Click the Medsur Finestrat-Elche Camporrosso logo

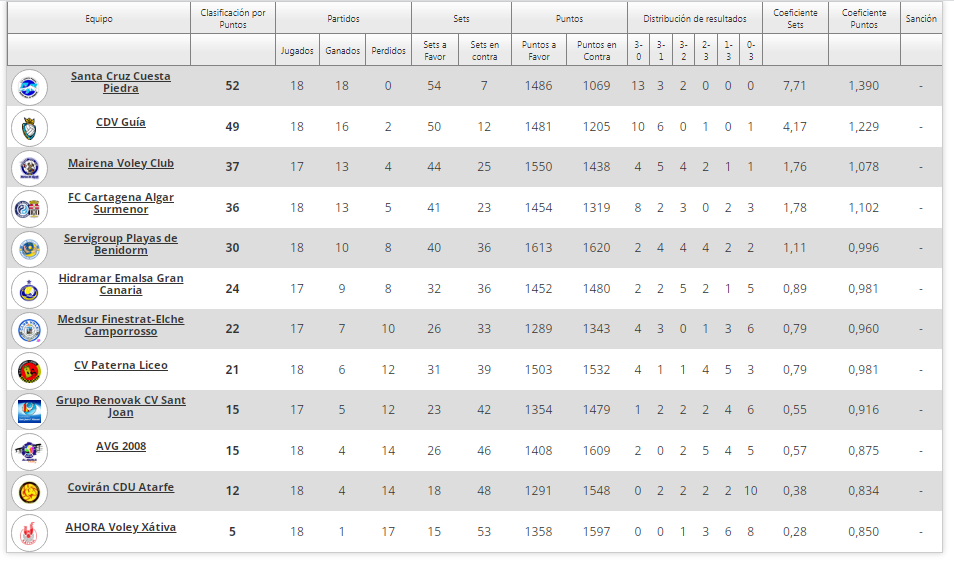coord(29,330)
